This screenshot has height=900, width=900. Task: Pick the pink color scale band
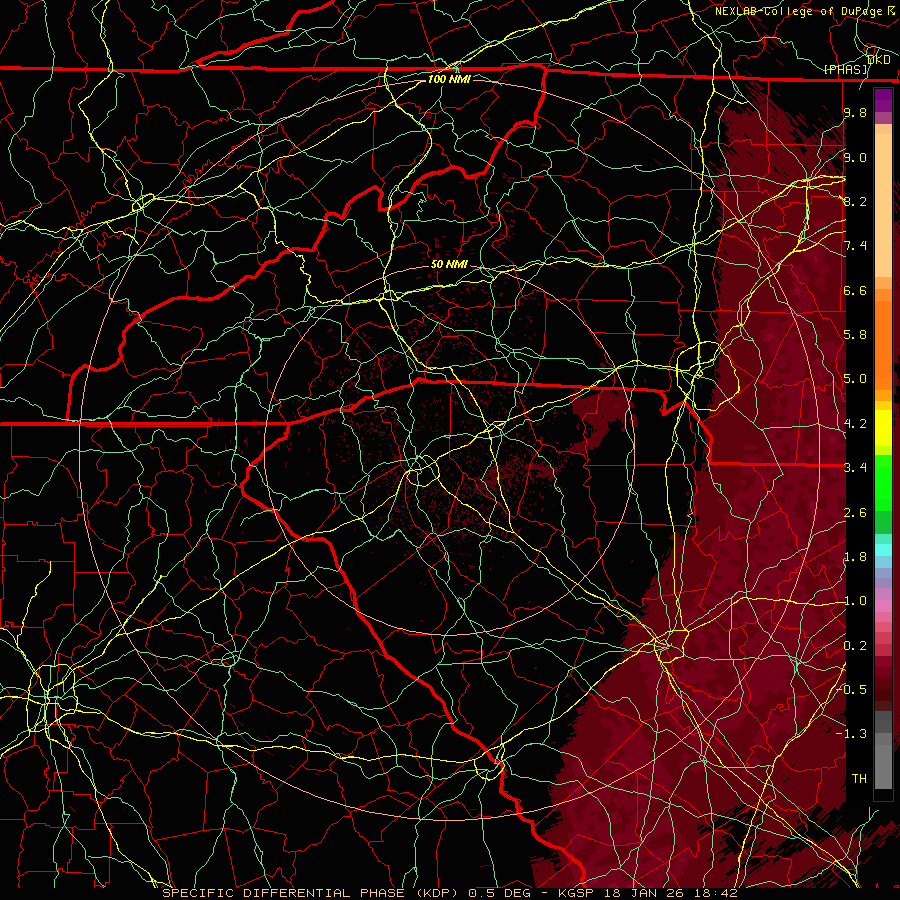(883, 606)
